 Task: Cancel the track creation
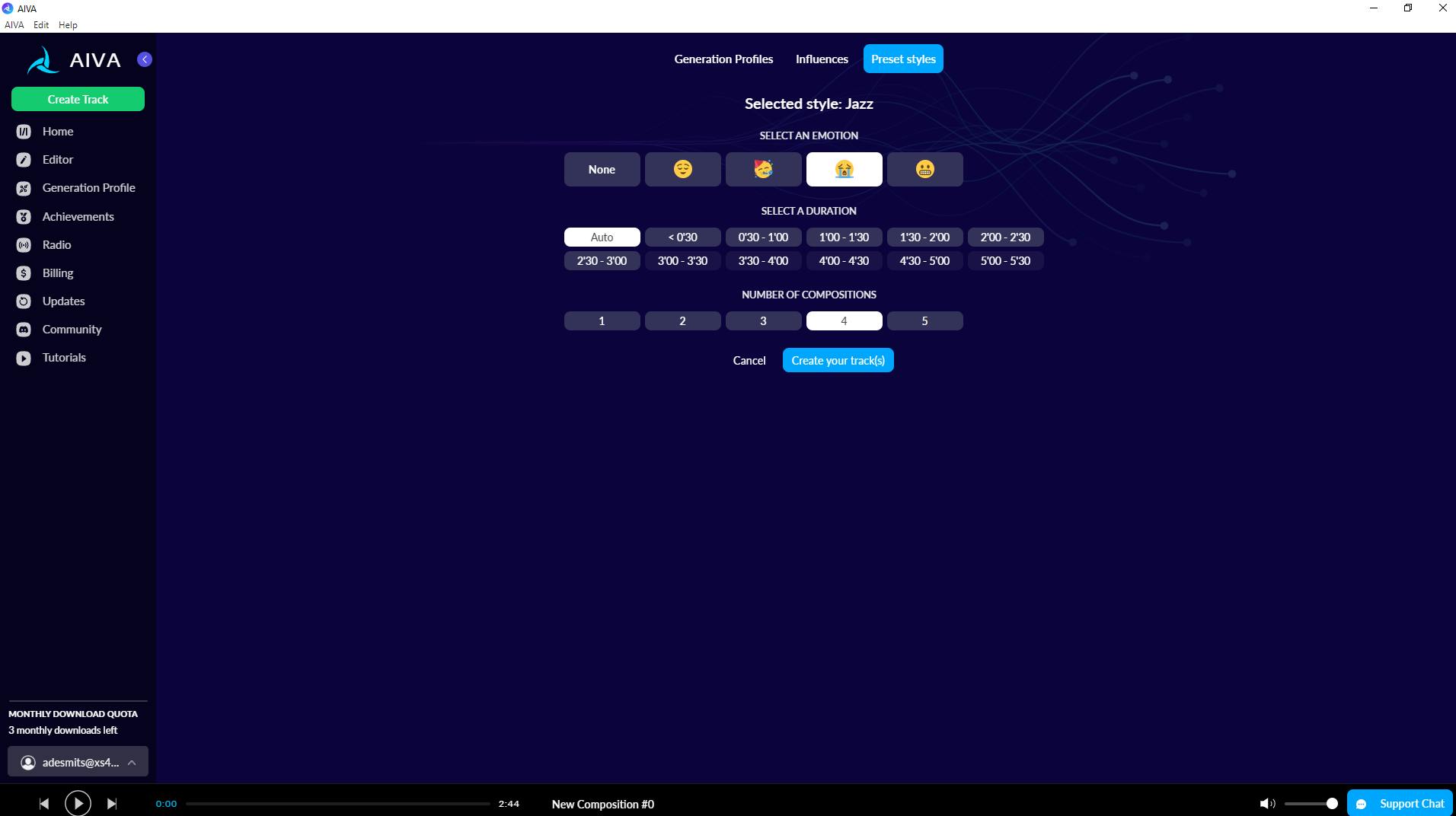click(749, 361)
